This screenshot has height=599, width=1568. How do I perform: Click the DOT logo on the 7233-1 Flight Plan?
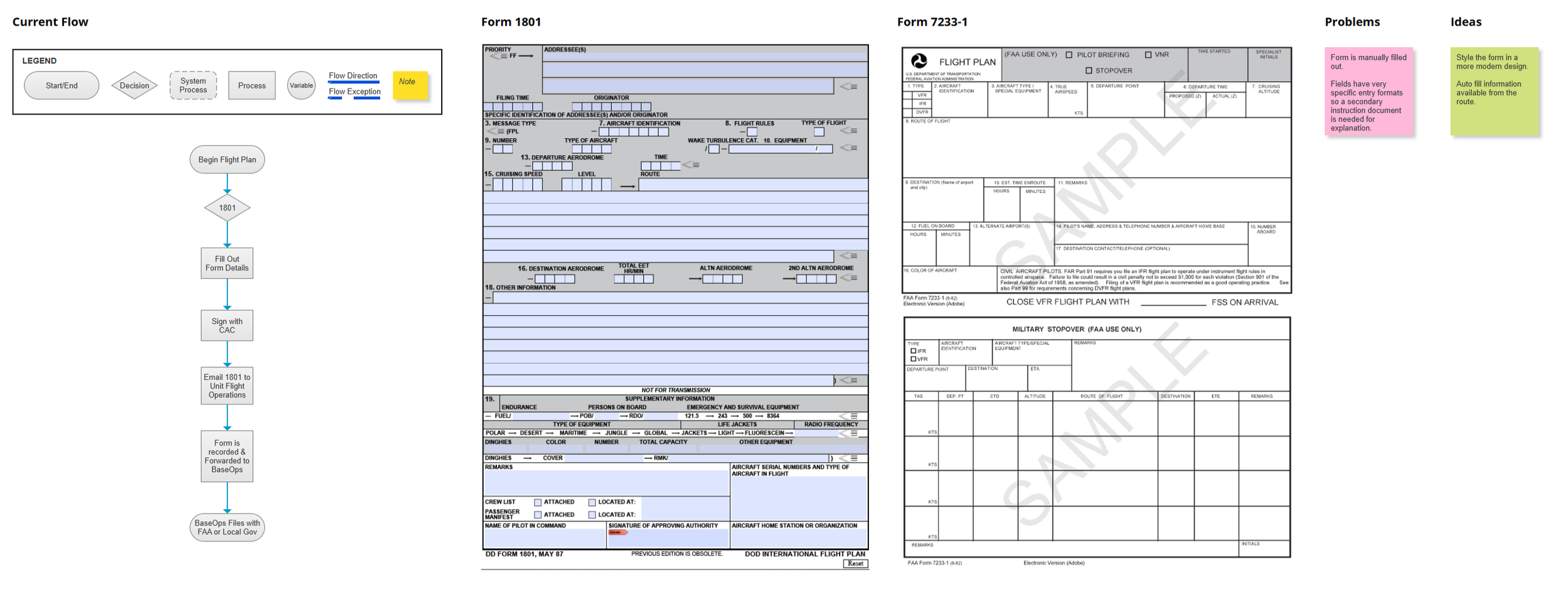pos(919,61)
